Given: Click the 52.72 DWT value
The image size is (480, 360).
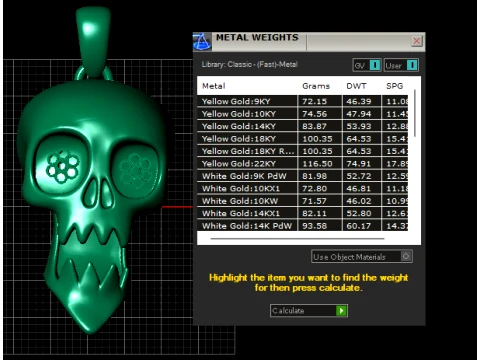Looking at the screenshot, I should coord(358,176).
